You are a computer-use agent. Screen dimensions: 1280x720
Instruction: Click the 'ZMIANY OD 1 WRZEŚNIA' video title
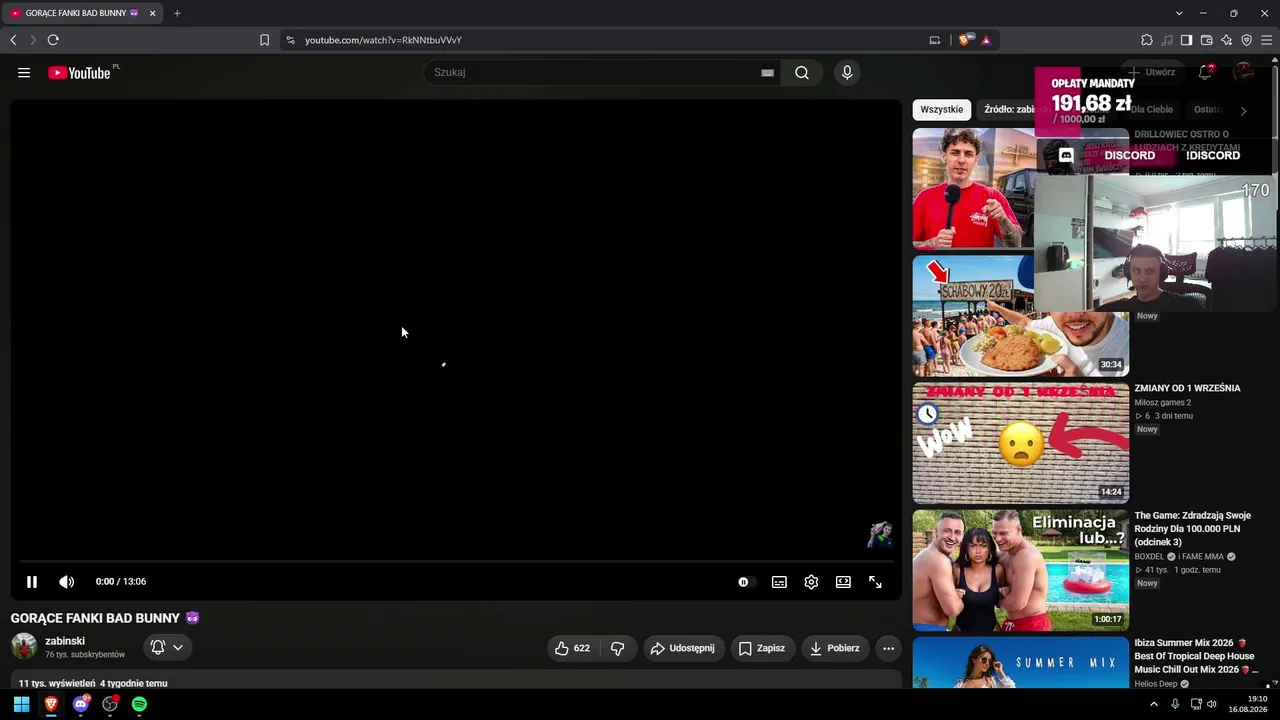point(1187,388)
